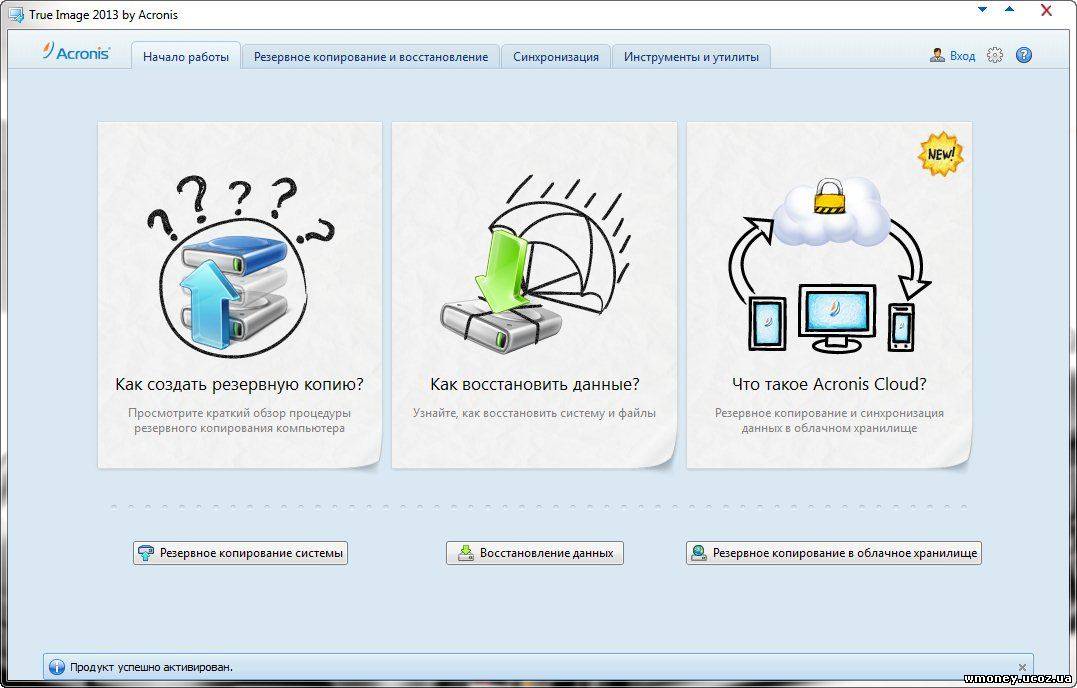
Task: Close the window with the red X
Action: click(1046, 10)
